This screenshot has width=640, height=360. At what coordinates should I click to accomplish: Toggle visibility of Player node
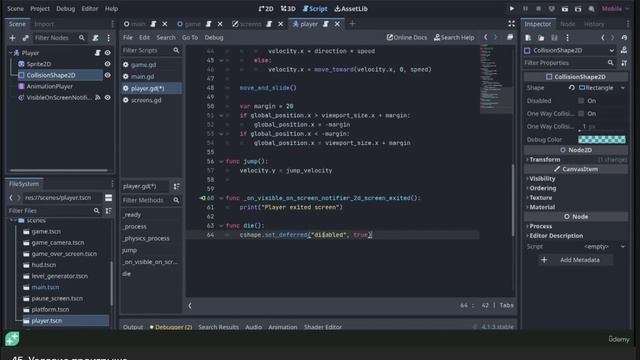pyautogui.click(x=107, y=53)
